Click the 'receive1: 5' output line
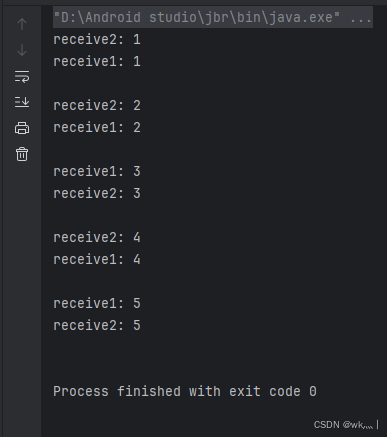 point(97,304)
